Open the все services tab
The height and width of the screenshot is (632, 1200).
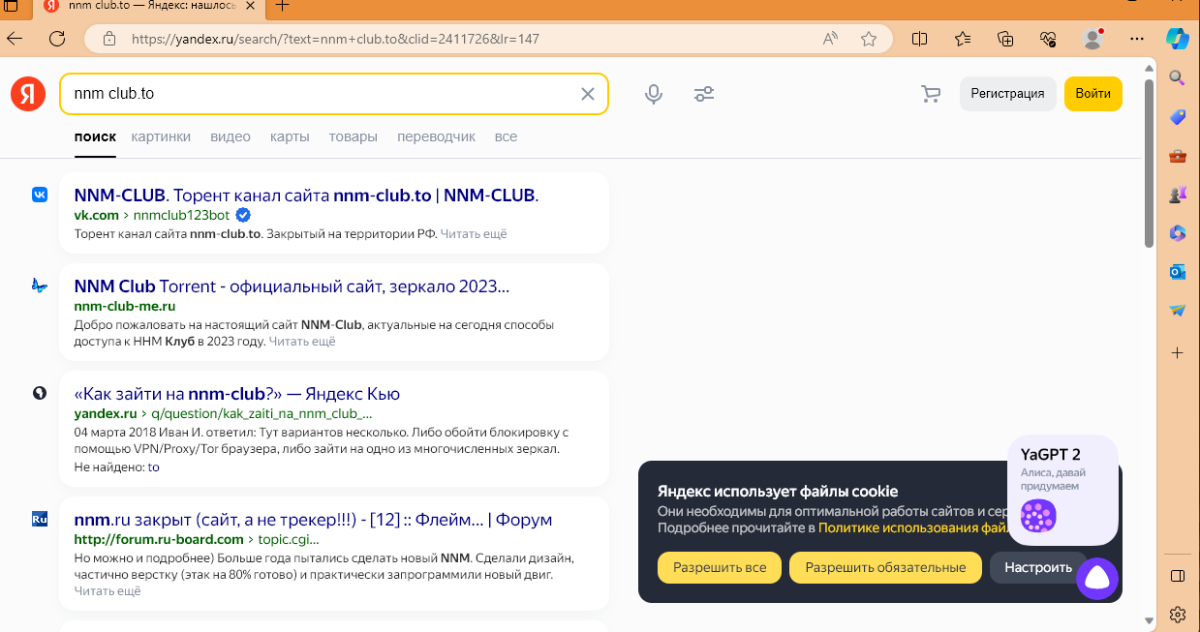tap(506, 136)
